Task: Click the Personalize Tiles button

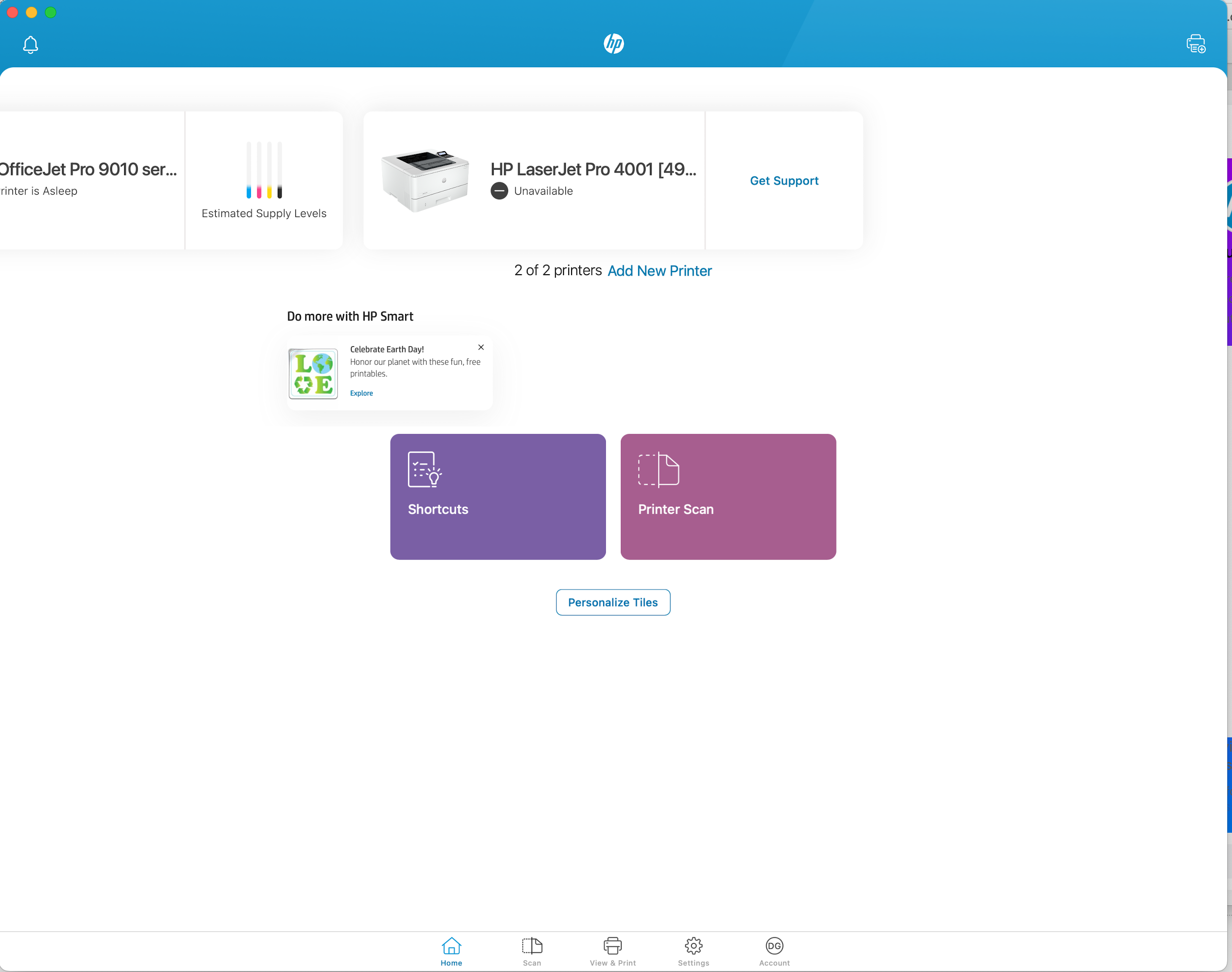Action: 613,602
